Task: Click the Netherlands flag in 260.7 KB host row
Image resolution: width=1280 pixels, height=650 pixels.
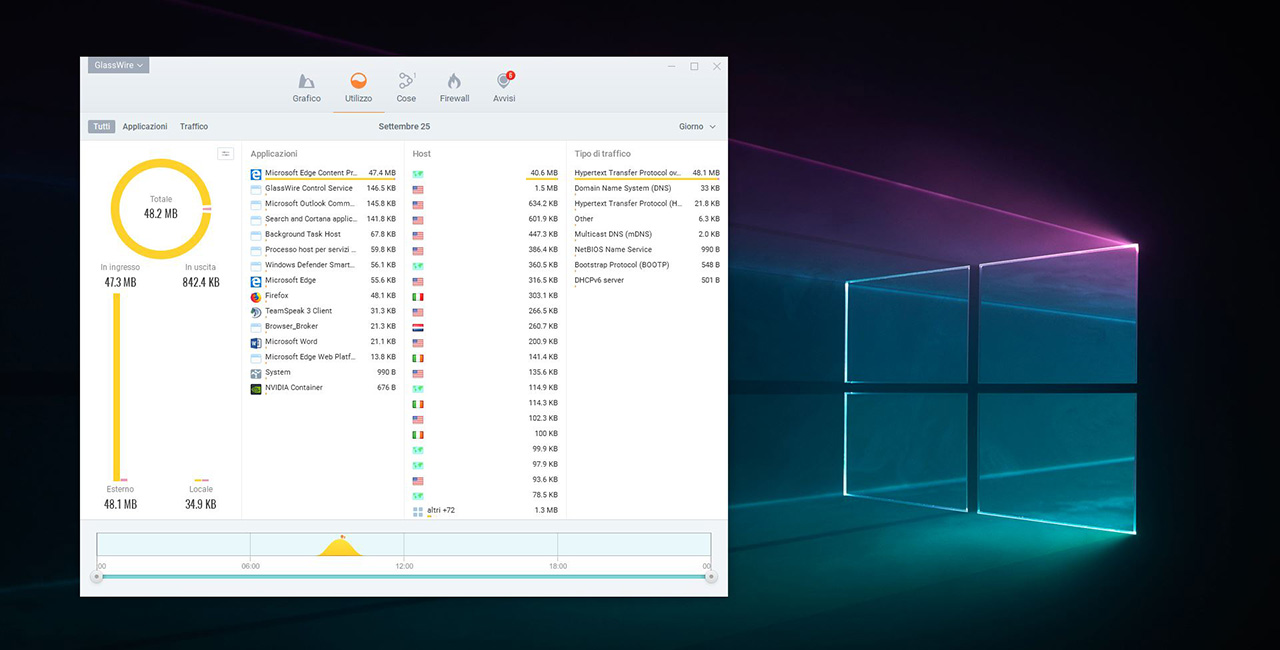Action: coord(418,327)
